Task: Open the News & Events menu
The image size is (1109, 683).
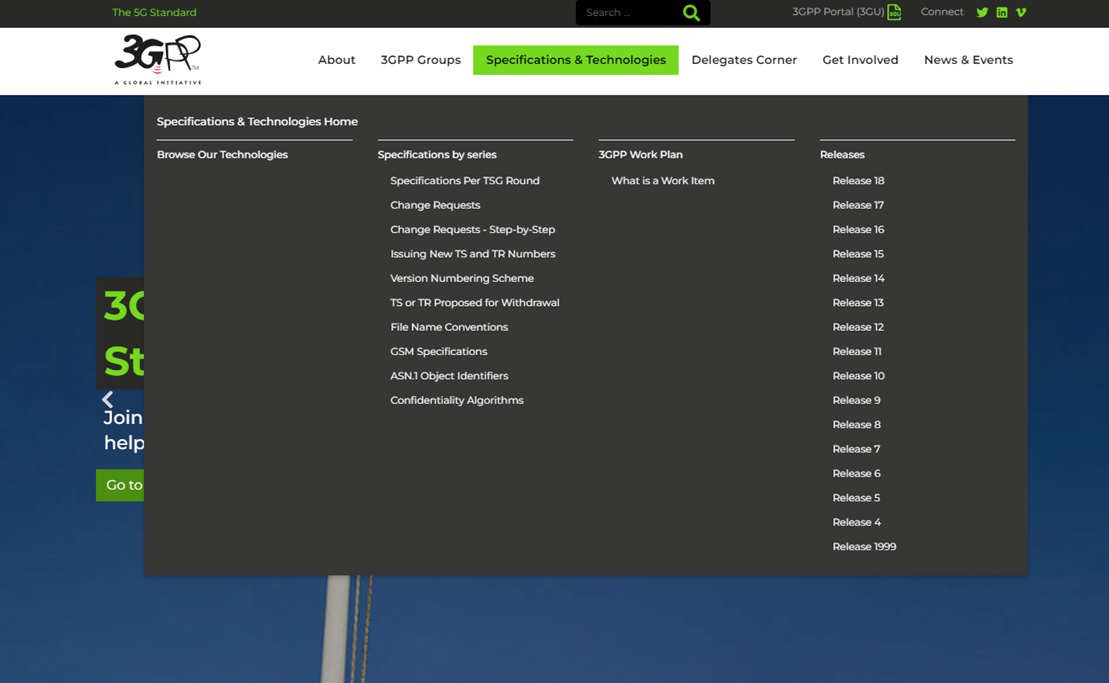Action: [968, 60]
